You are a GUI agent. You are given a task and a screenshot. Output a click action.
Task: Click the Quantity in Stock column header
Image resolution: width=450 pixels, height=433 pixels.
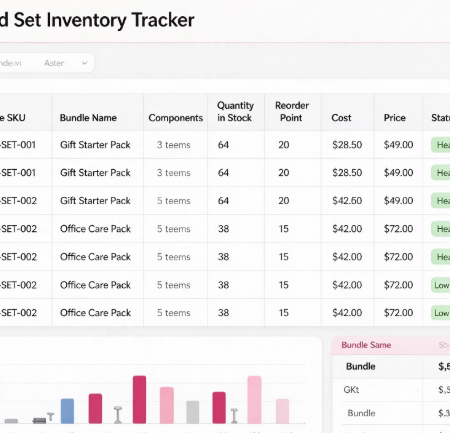tap(235, 112)
